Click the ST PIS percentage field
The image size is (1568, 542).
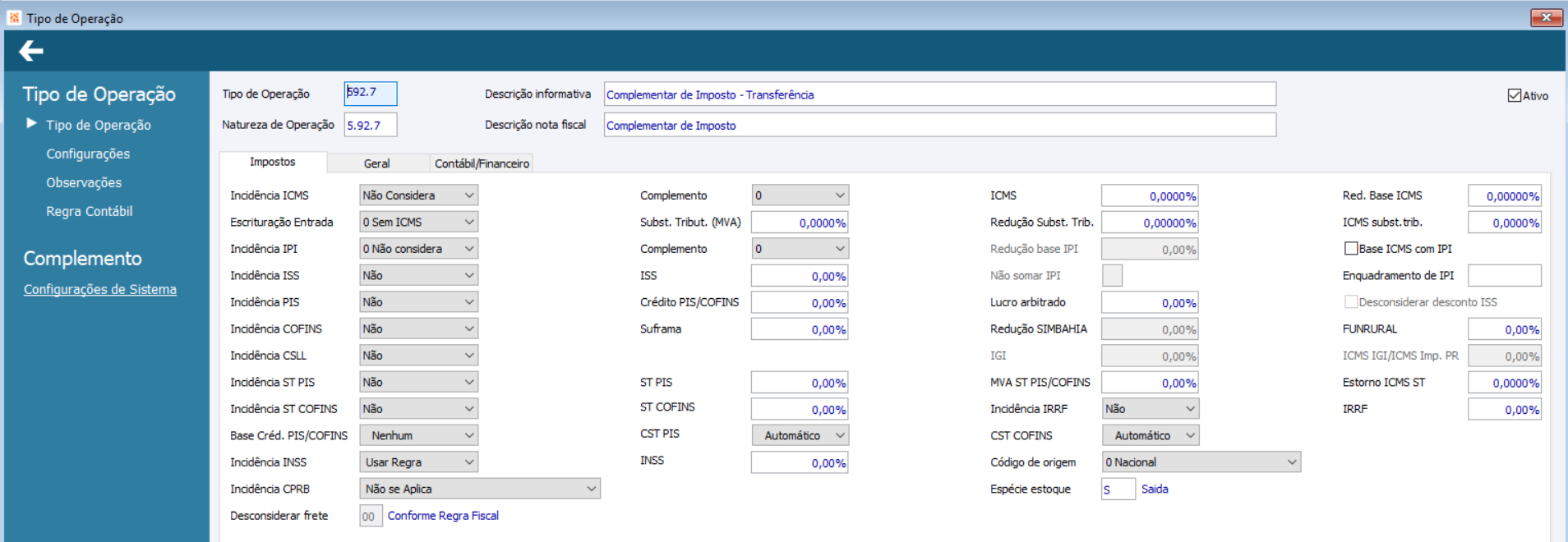point(800,383)
